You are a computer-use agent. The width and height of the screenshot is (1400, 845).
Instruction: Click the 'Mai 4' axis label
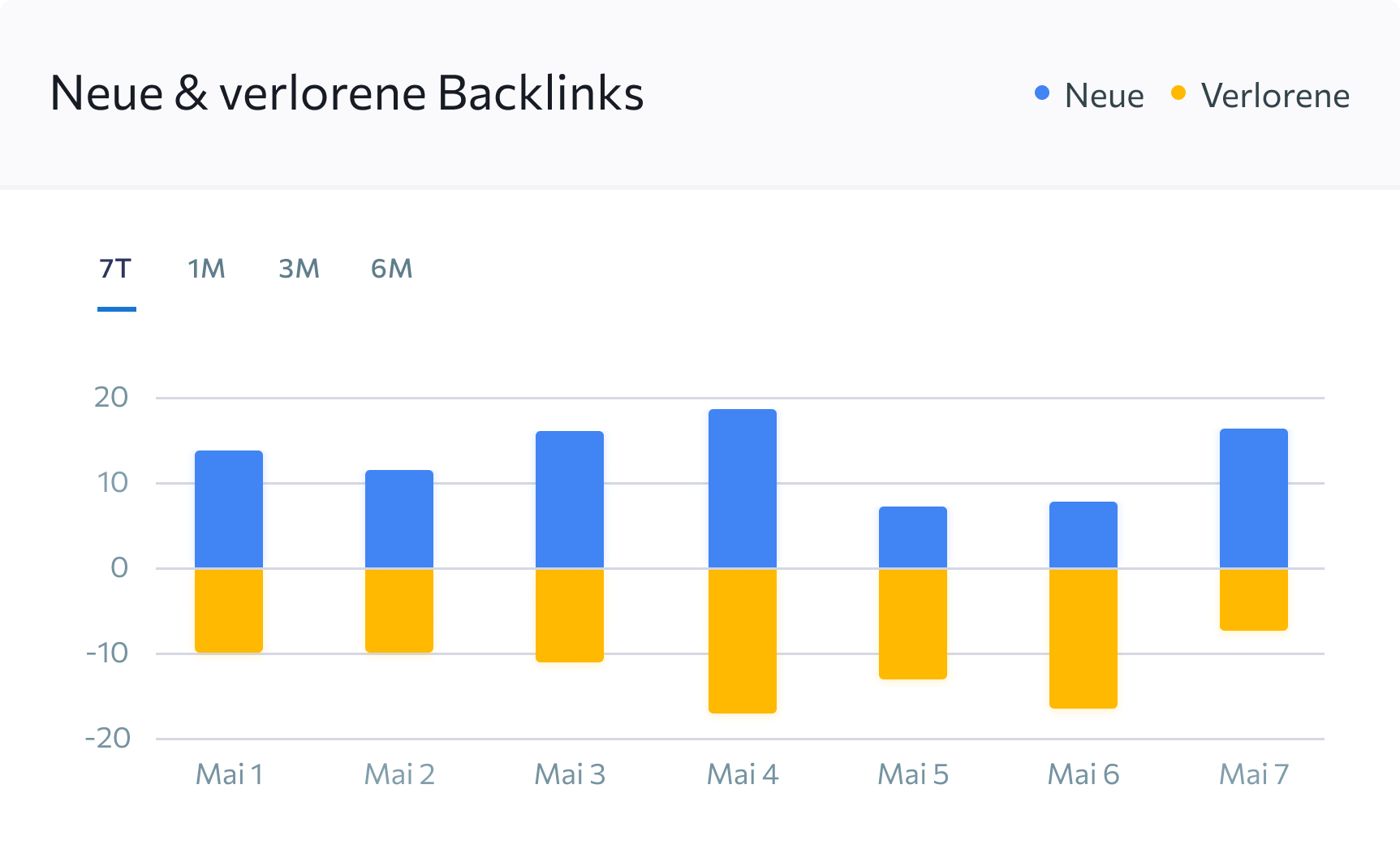[743, 774]
